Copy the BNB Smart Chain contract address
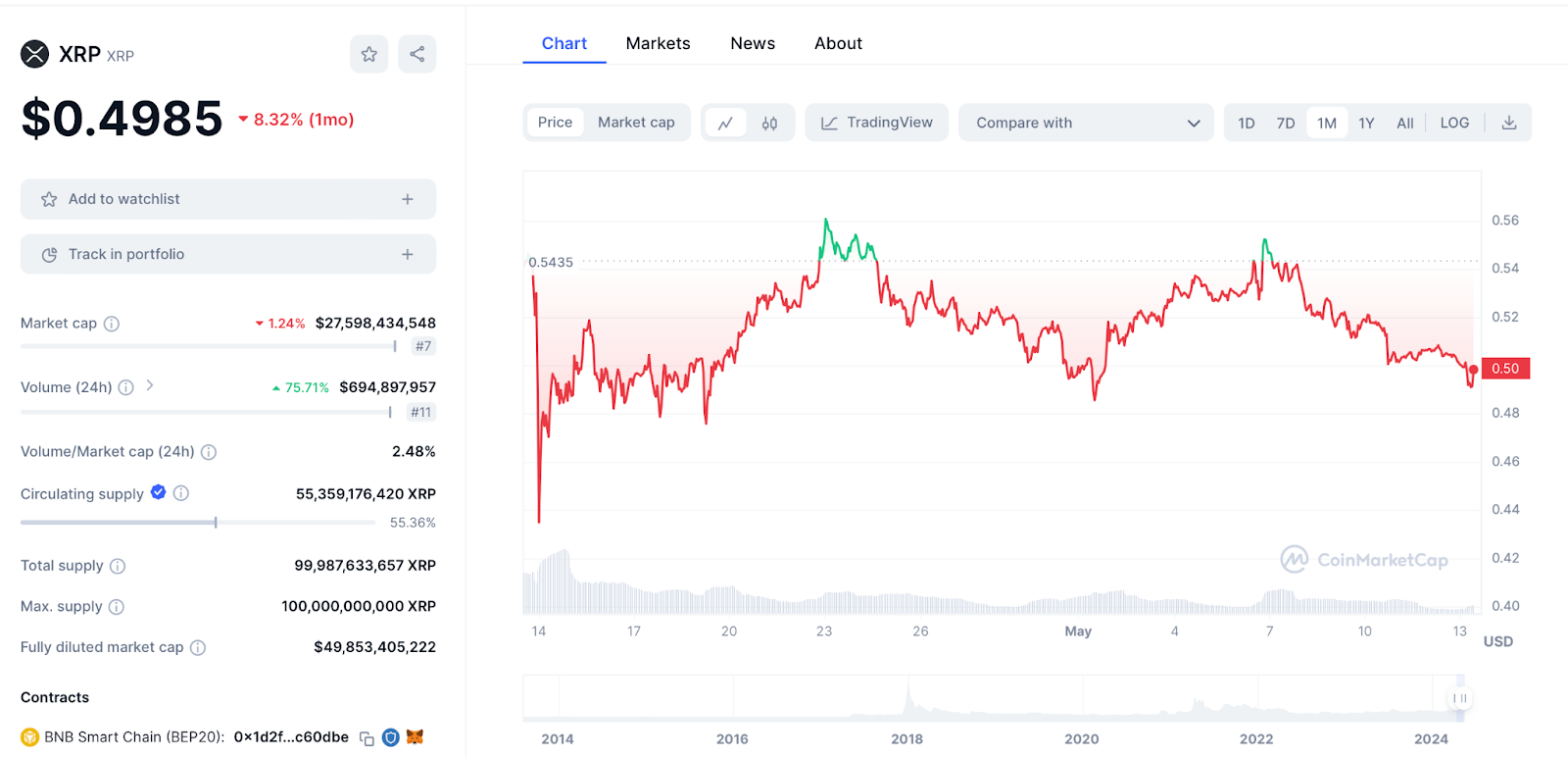This screenshot has height=757, width=1568. pyautogui.click(x=367, y=738)
